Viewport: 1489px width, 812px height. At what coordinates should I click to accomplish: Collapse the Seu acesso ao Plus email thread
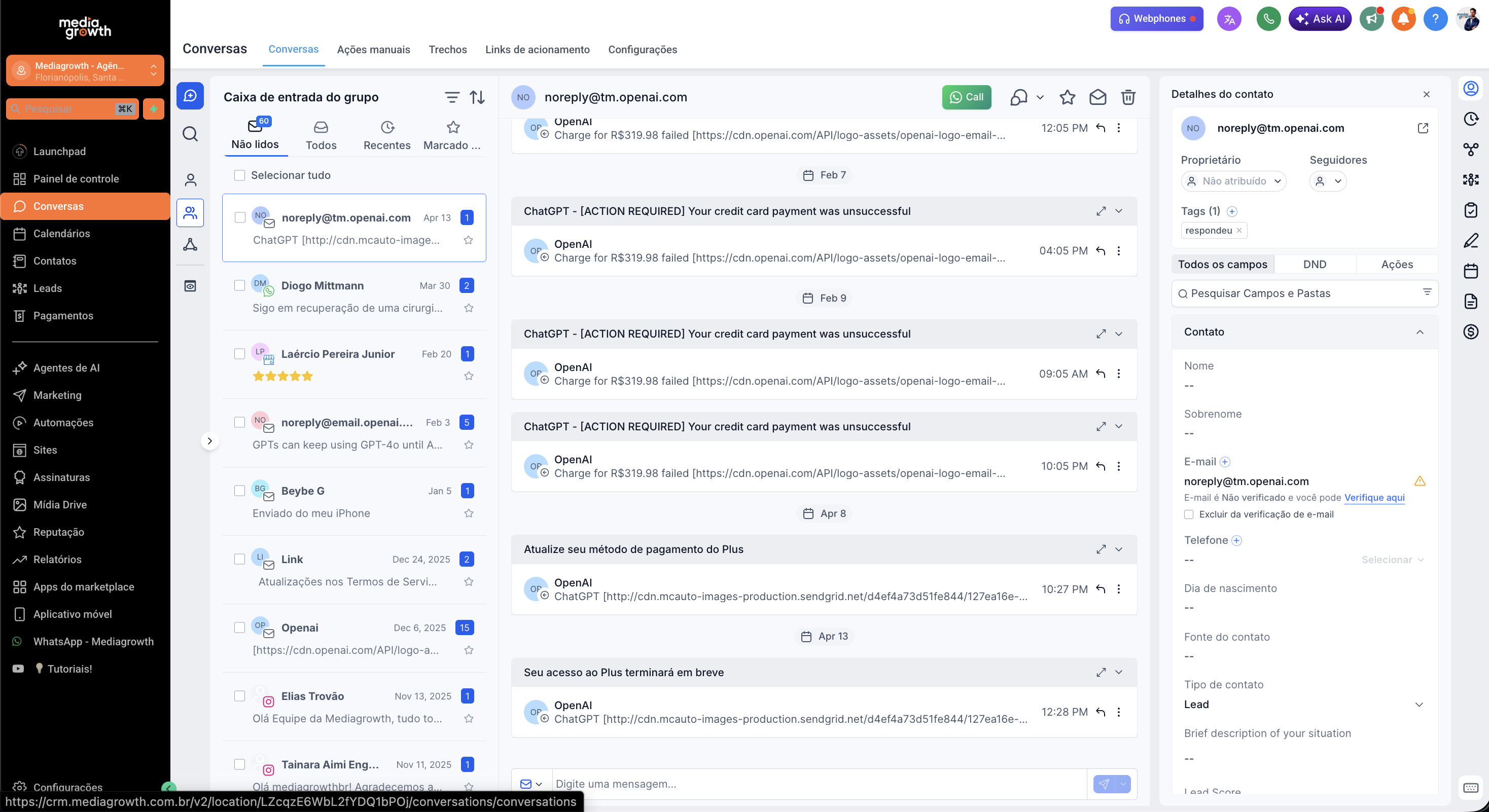1118,672
